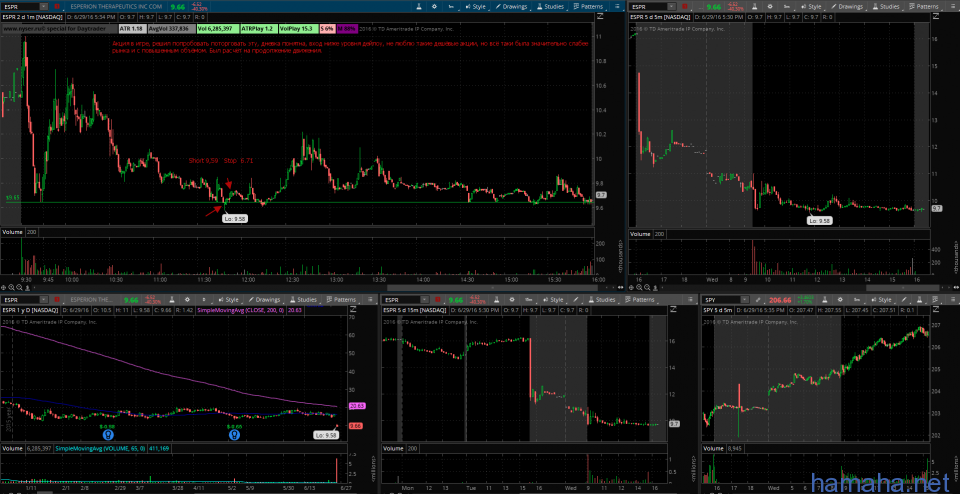The image size is (960, 494).
Task: Click flask icon in ESPR daily chart header
Action: pos(171,299)
